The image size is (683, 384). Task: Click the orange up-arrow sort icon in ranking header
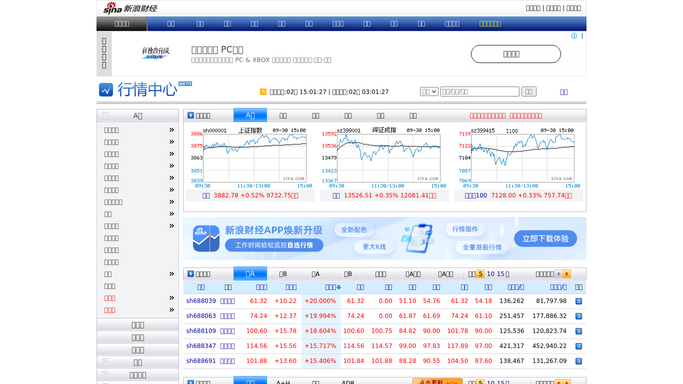point(567,274)
